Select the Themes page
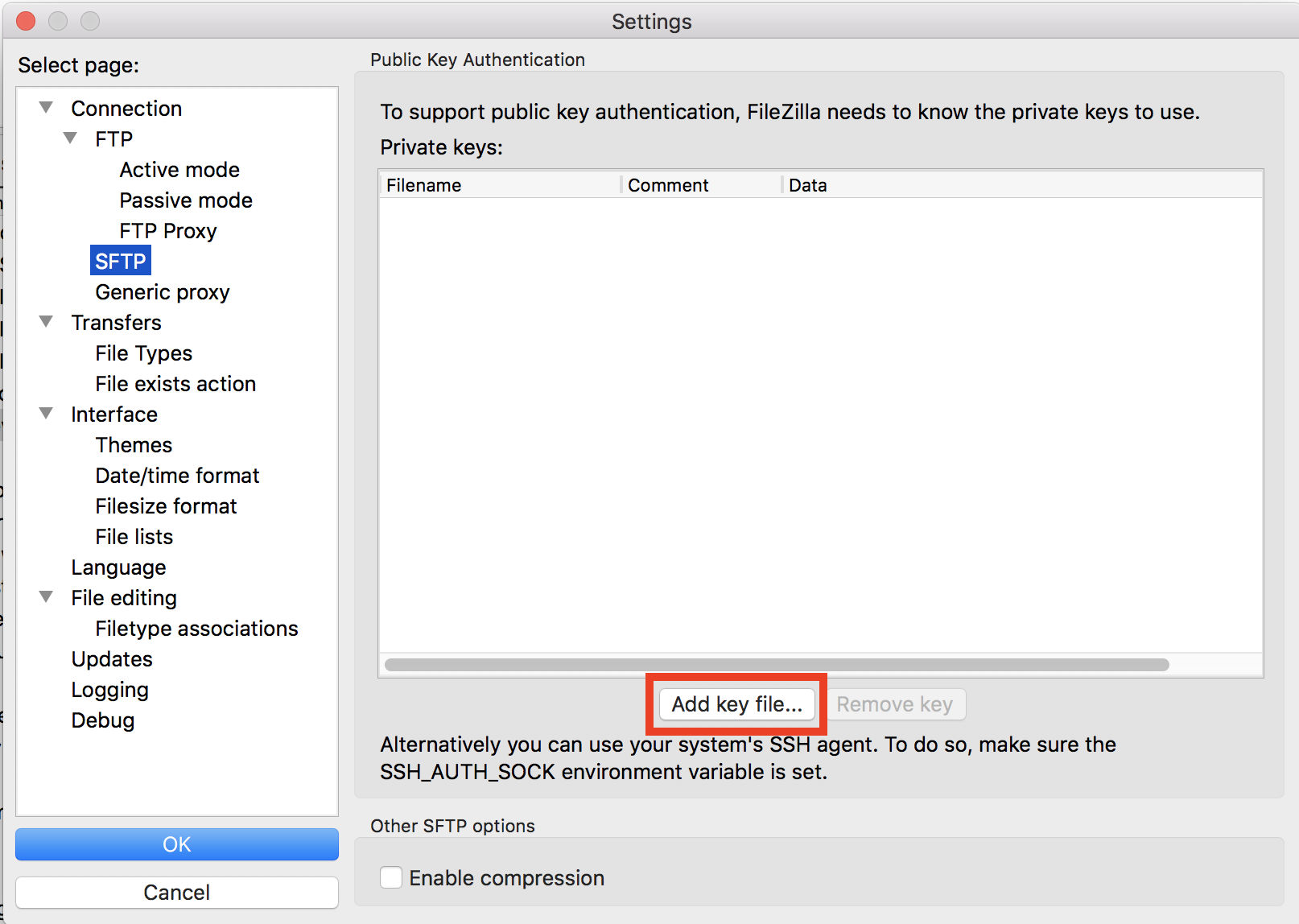Screen dimensions: 1299x924 click(134, 444)
